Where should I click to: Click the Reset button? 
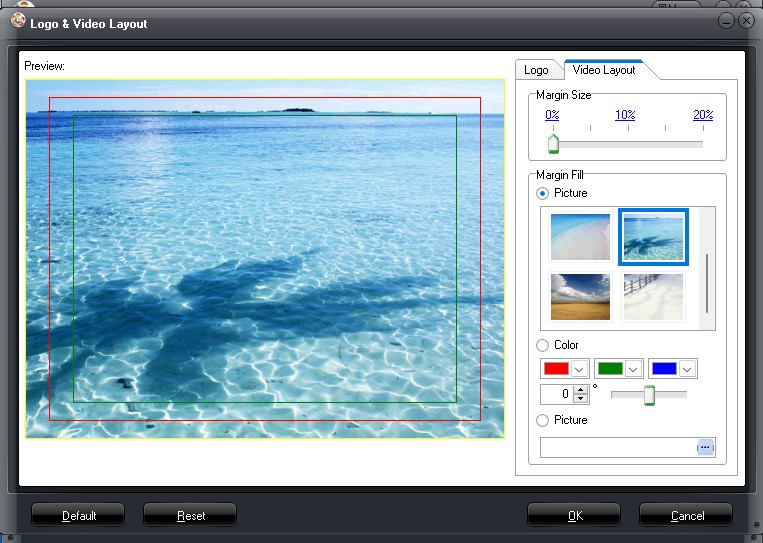coord(190,516)
